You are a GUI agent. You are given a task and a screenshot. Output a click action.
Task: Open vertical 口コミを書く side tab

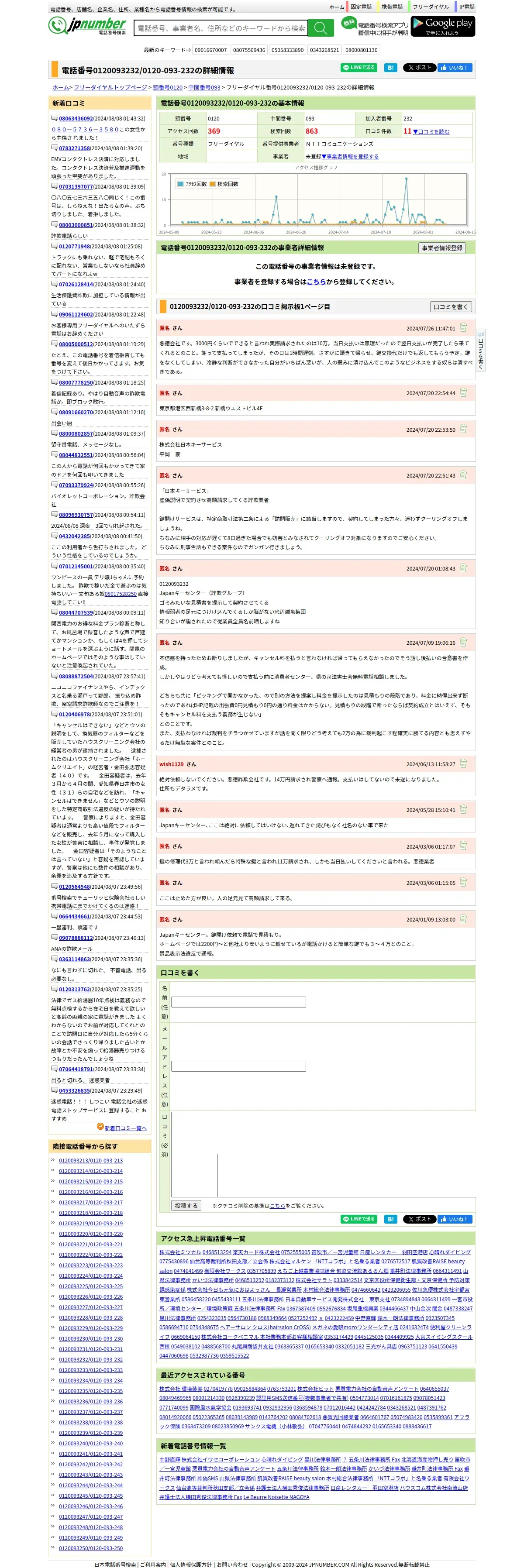click(x=481, y=351)
